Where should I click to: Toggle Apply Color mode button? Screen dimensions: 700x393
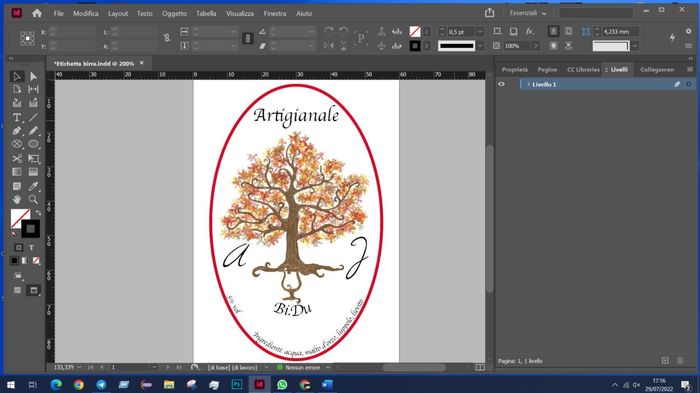coord(14,260)
